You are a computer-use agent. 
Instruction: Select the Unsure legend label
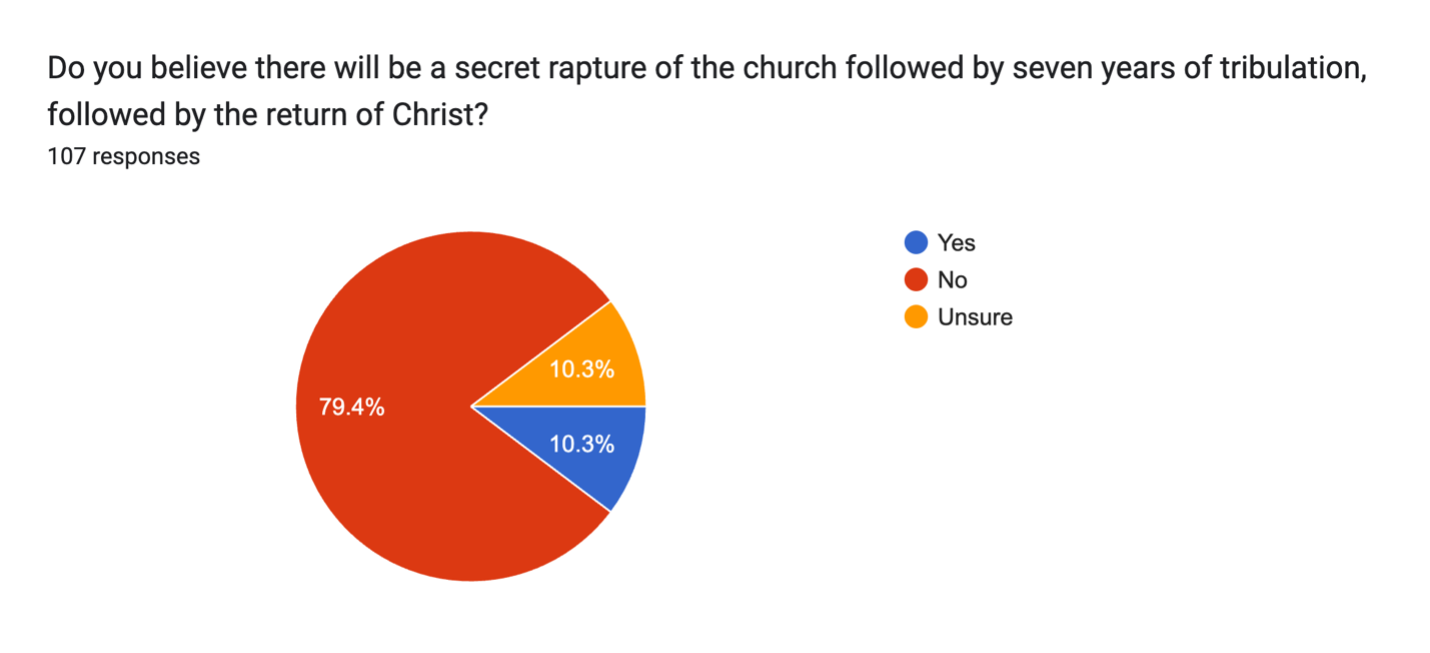tap(975, 317)
